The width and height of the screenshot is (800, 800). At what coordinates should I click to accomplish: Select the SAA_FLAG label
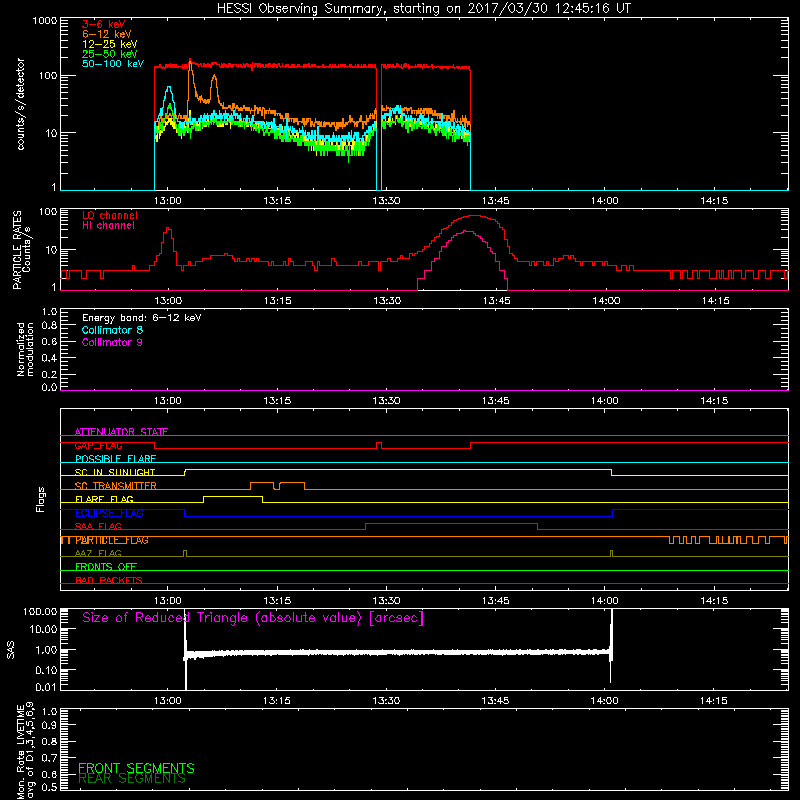(98, 526)
